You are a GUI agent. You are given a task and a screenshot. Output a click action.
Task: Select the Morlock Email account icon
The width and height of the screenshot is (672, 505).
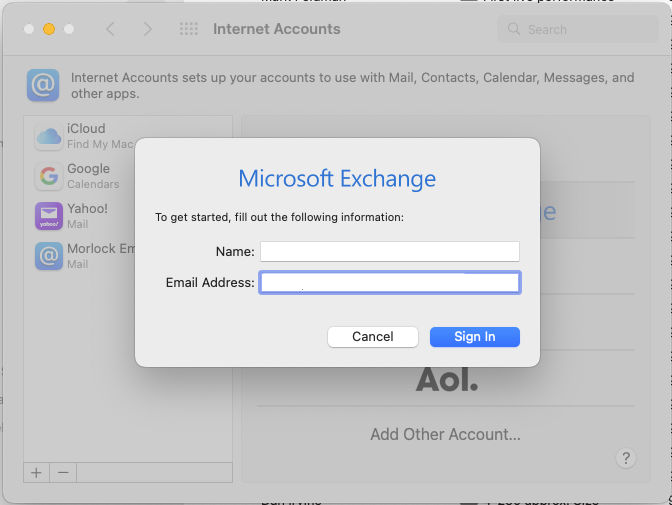(x=49, y=256)
